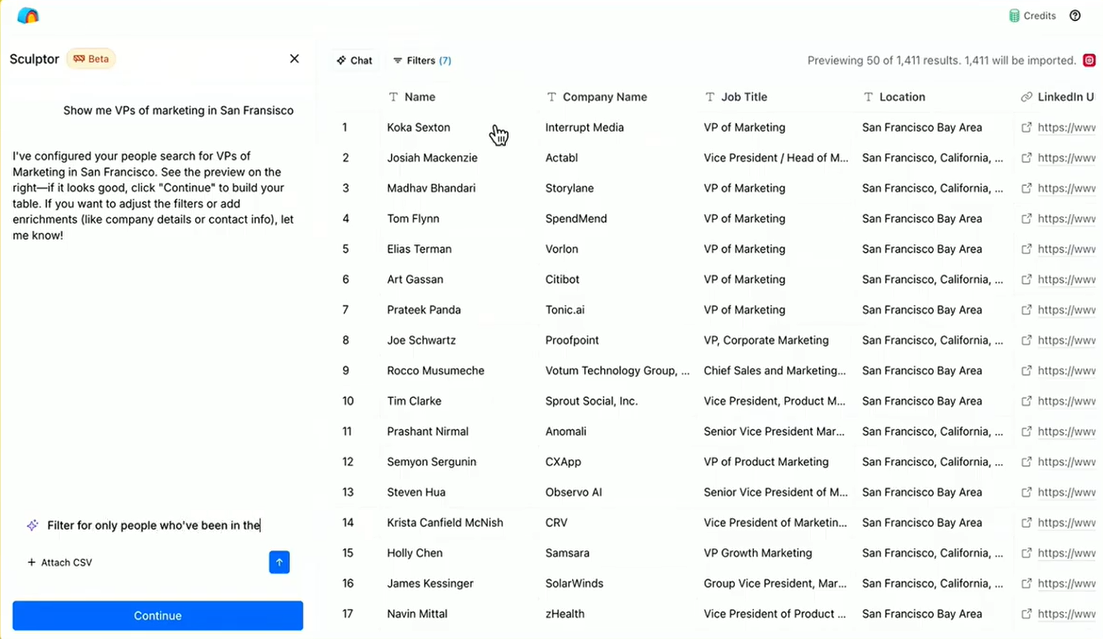Click company cell zHealth
Viewport: 1103px width, 639px height.
(565, 614)
